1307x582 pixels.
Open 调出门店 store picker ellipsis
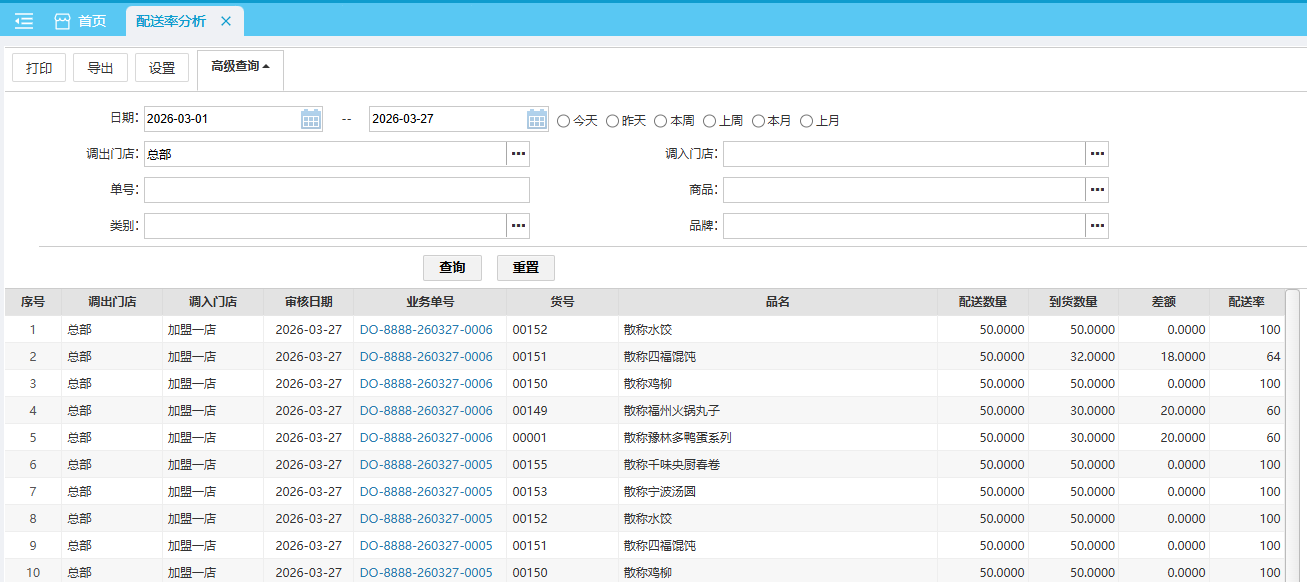pos(518,154)
